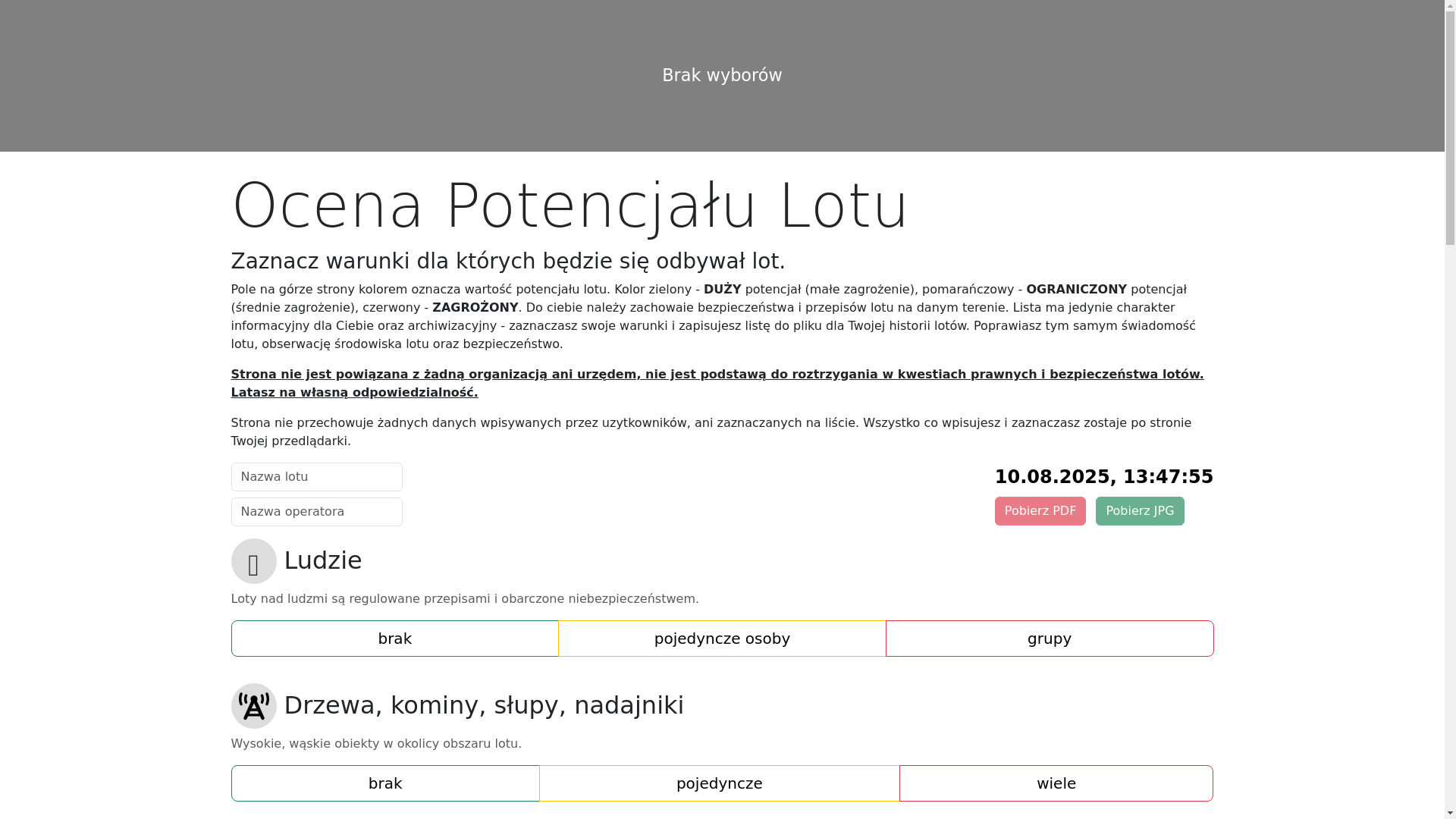The width and height of the screenshot is (1456, 819).
Task: Focus the 'Nazwa lotu' input field
Action: [x=317, y=477]
